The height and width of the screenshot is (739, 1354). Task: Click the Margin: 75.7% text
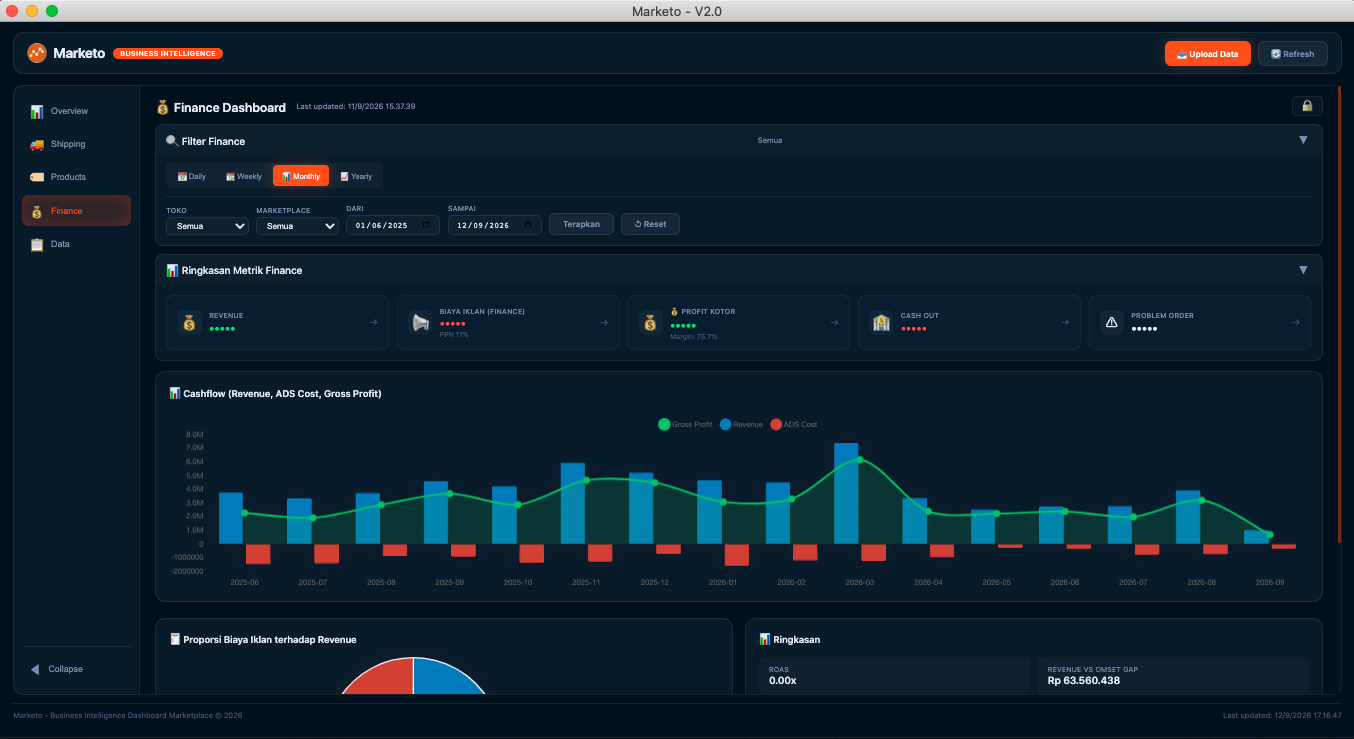[x=694, y=337]
